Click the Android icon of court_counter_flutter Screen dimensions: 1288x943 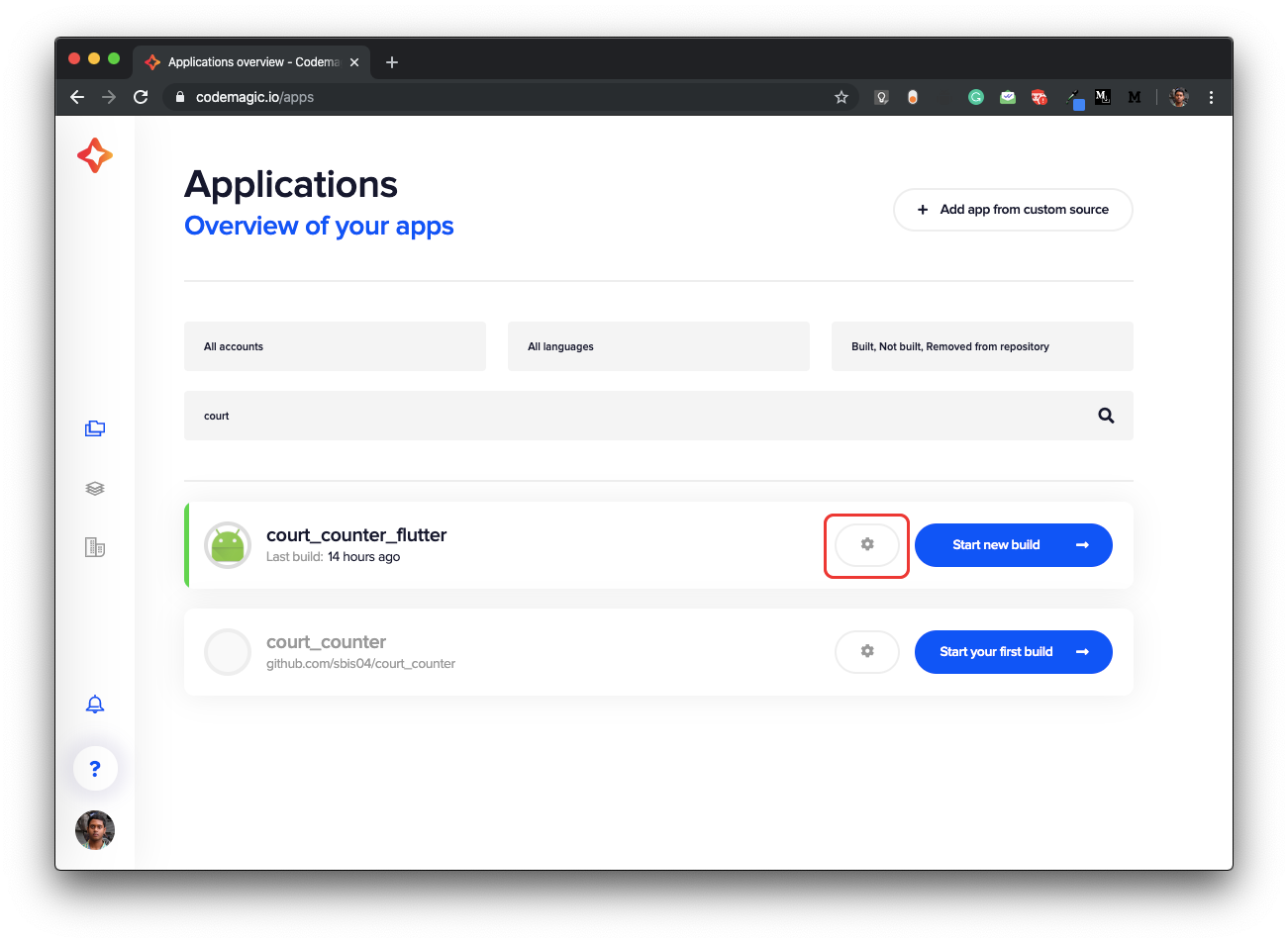click(228, 545)
